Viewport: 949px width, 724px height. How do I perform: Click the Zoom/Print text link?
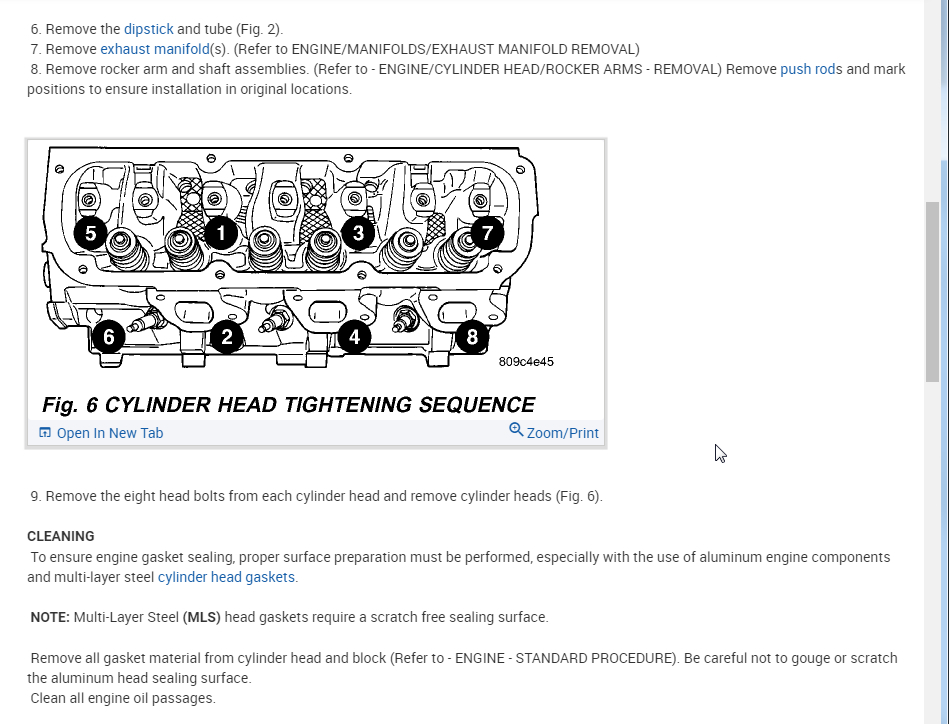pos(562,433)
